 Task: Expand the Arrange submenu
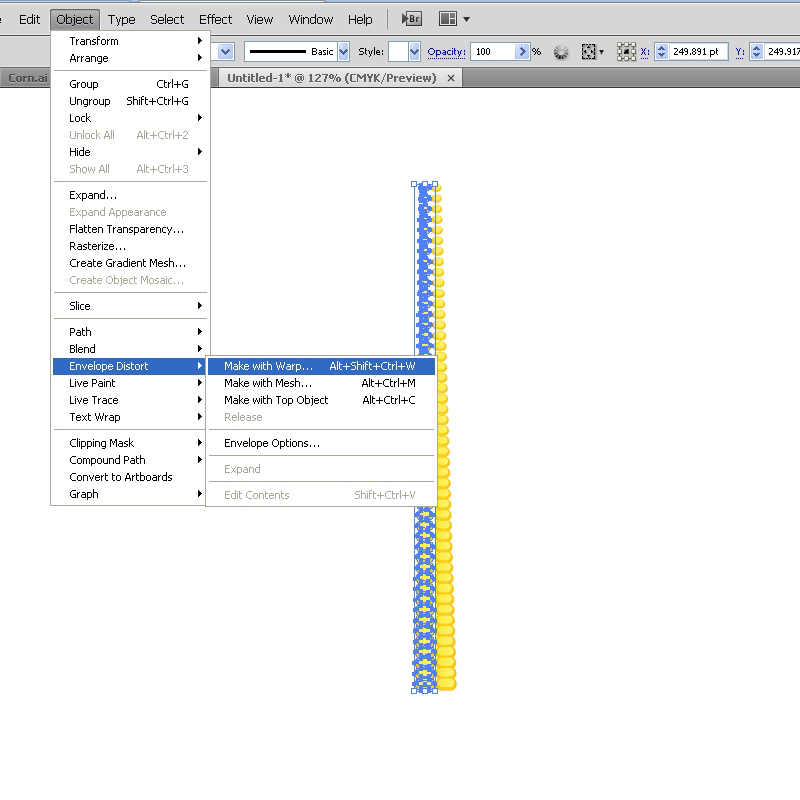point(130,58)
